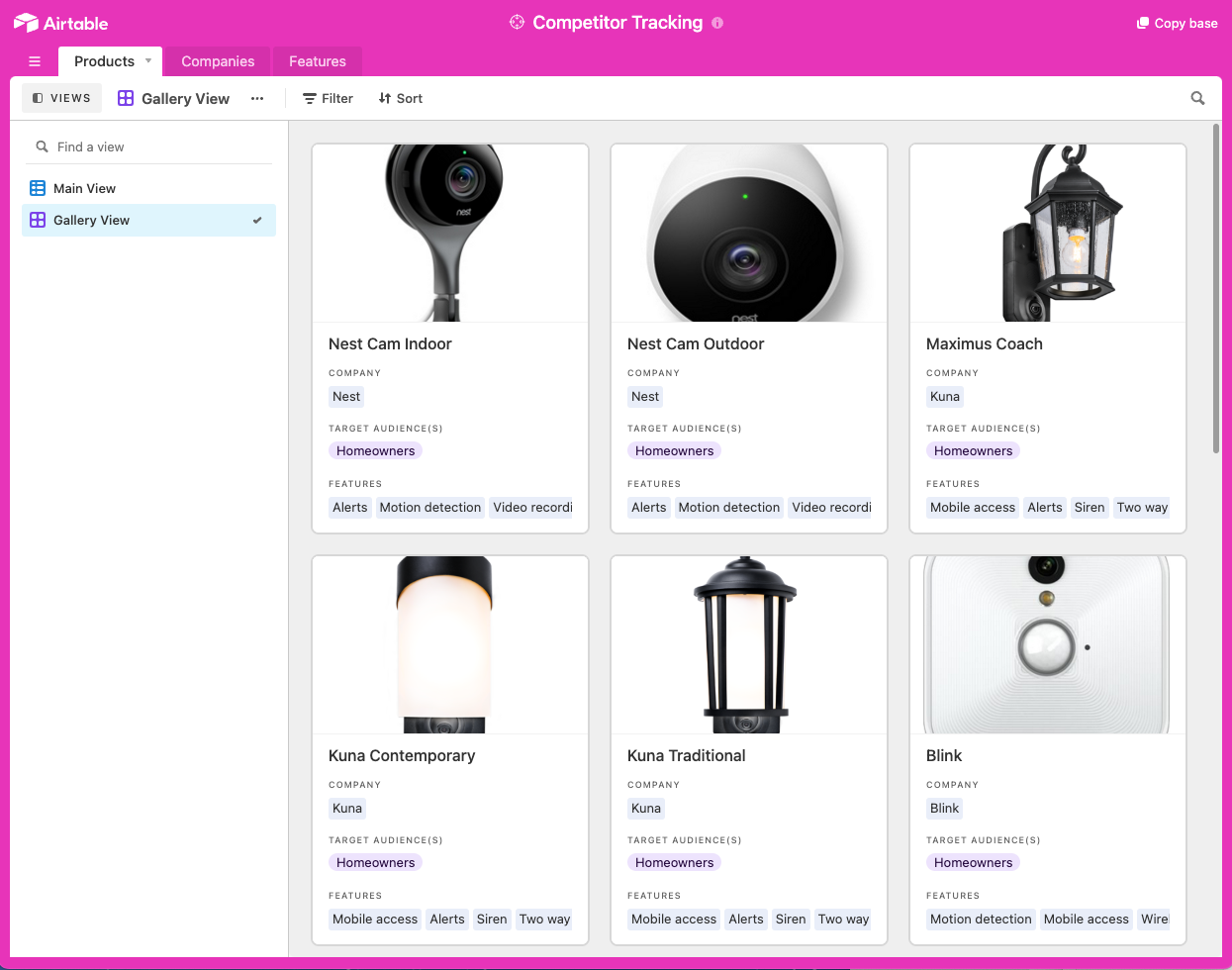The height and width of the screenshot is (970, 1232).
Task: Click the Nest Cam Outdoor title
Action: coord(696,343)
